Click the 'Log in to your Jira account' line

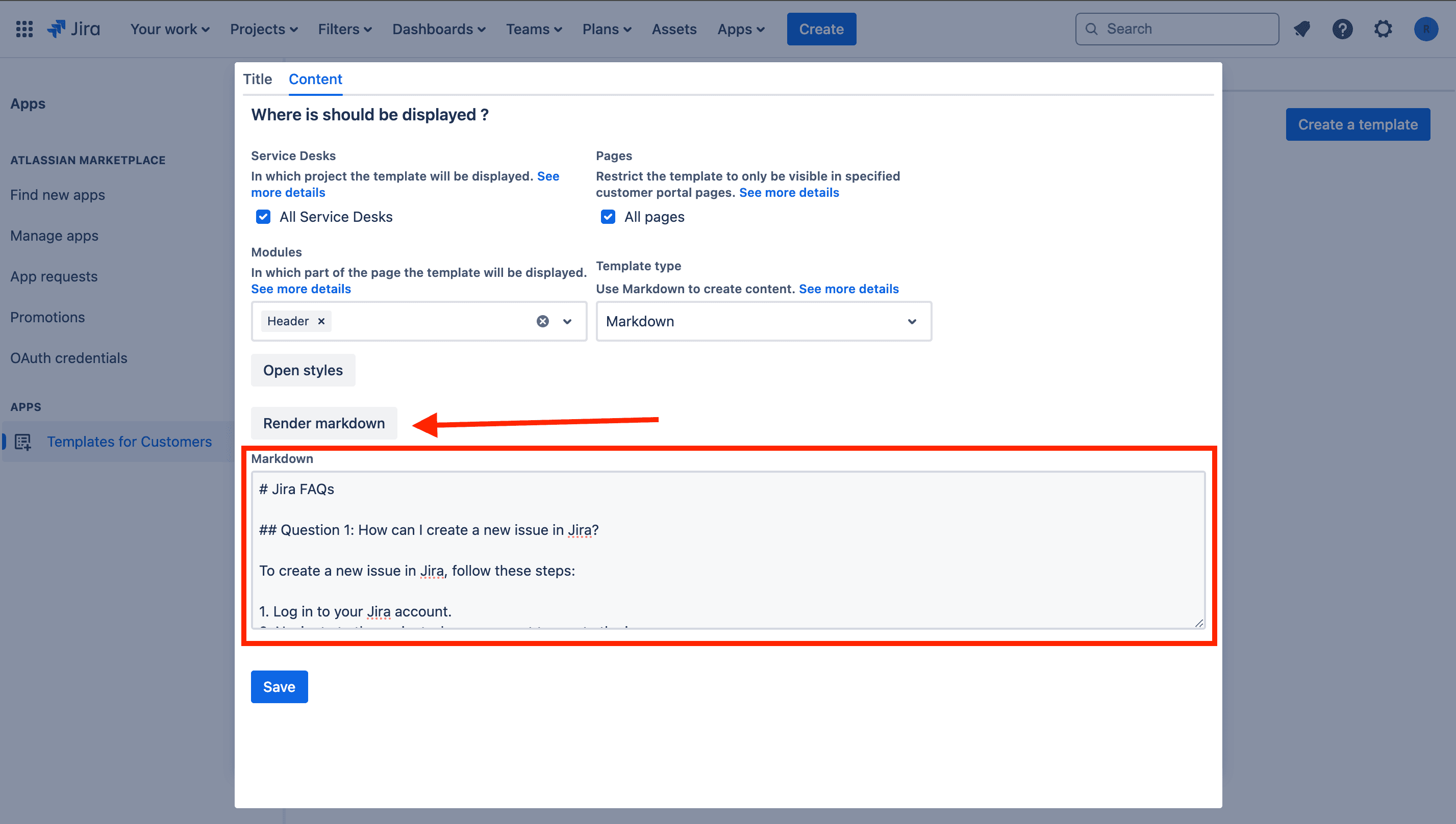click(355, 611)
